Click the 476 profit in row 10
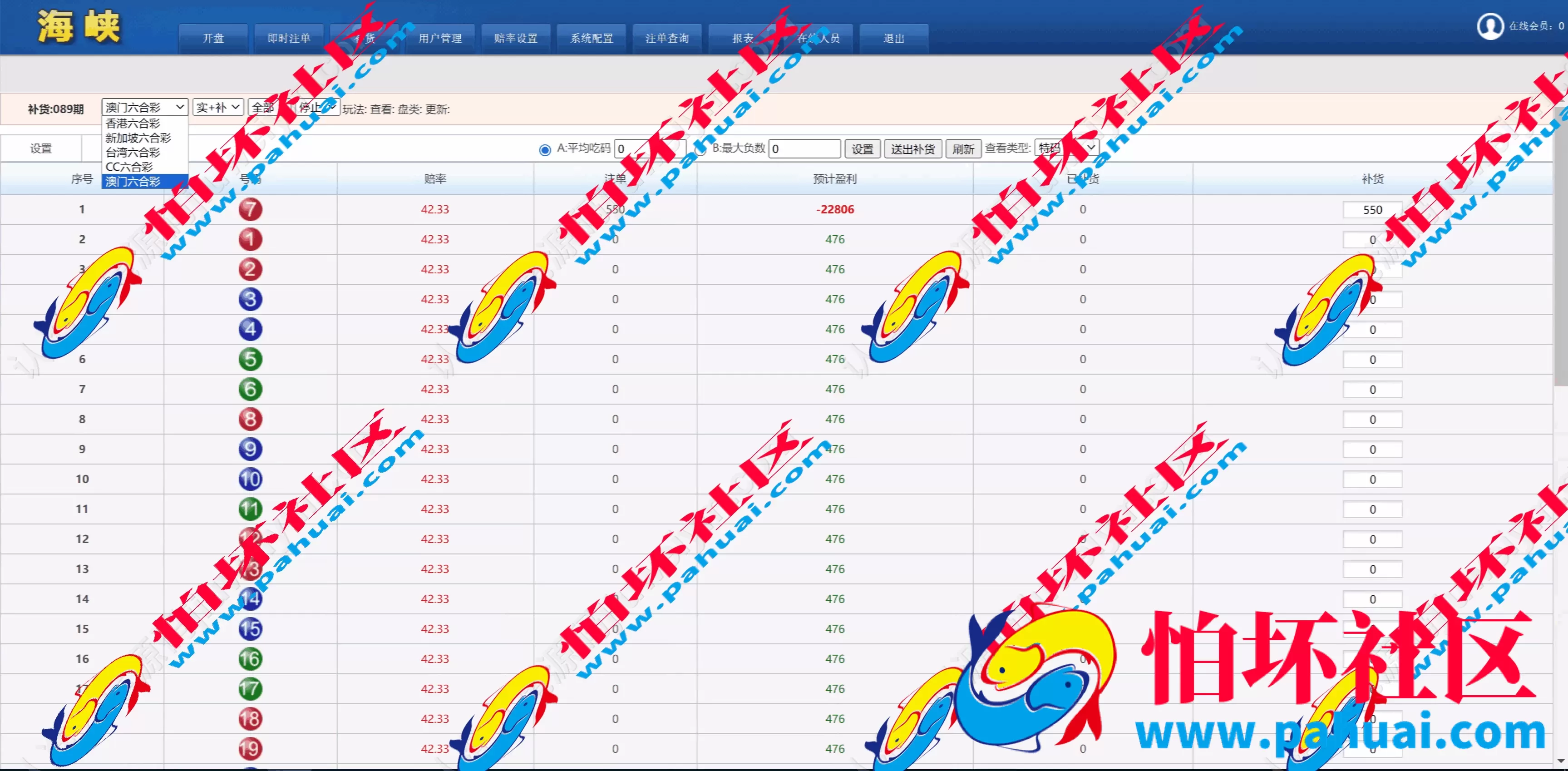Viewport: 1568px width, 771px height. tap(835, 479)
